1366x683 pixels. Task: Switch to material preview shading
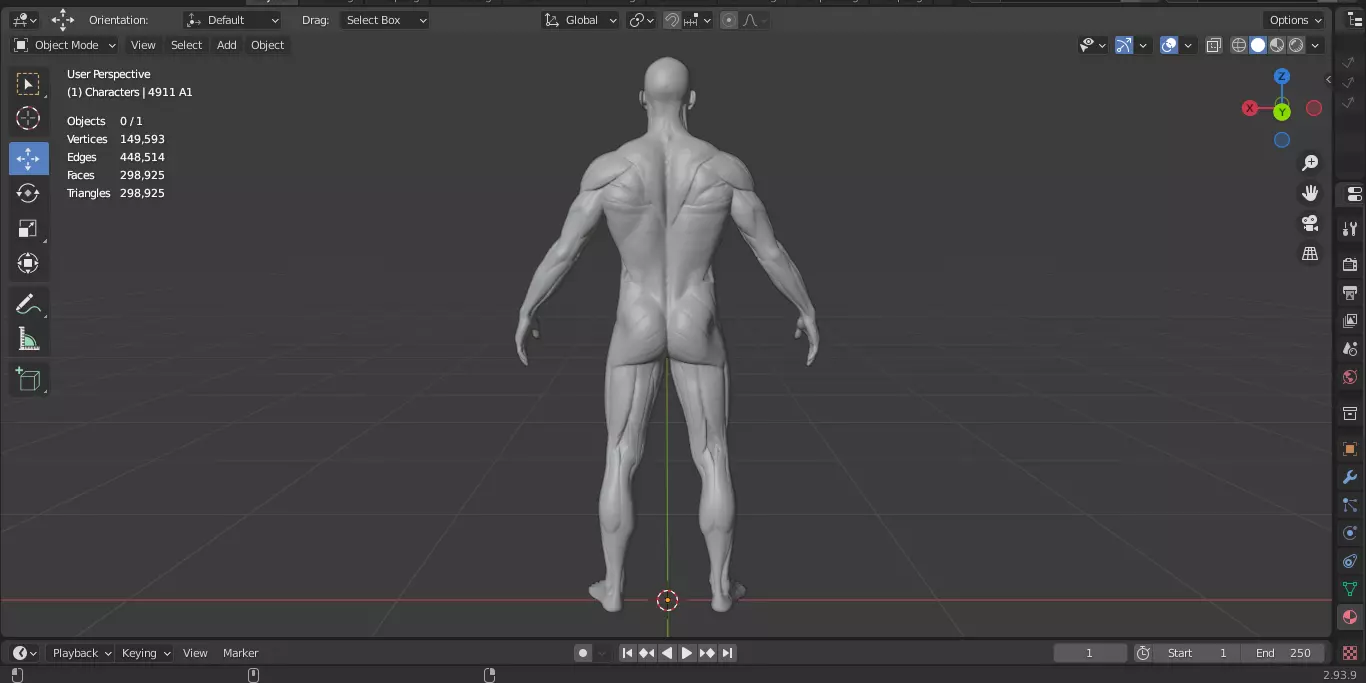point(1277,45)
